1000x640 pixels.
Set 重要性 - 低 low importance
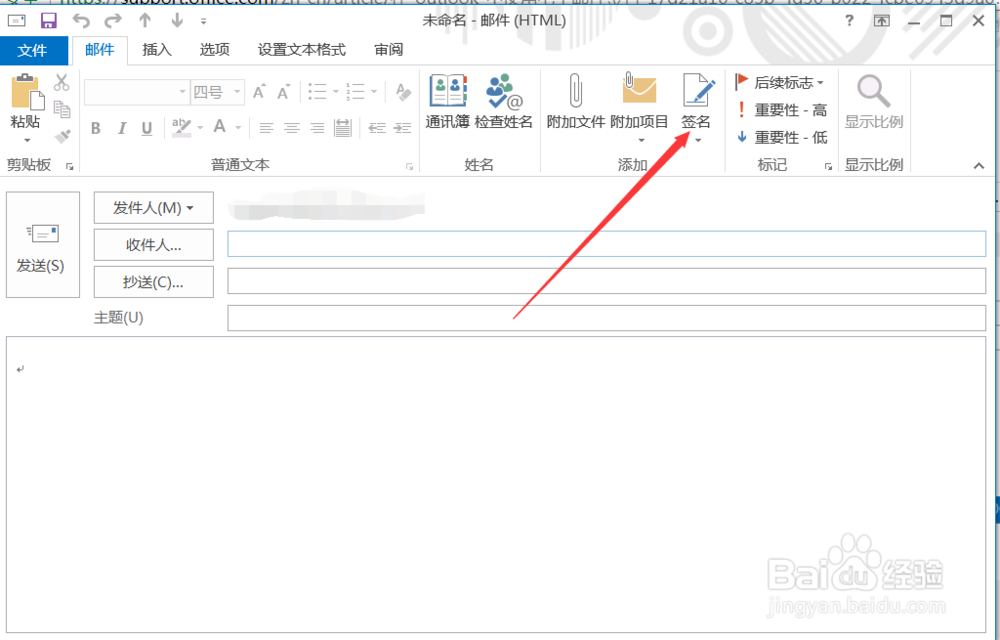[781, 137]
